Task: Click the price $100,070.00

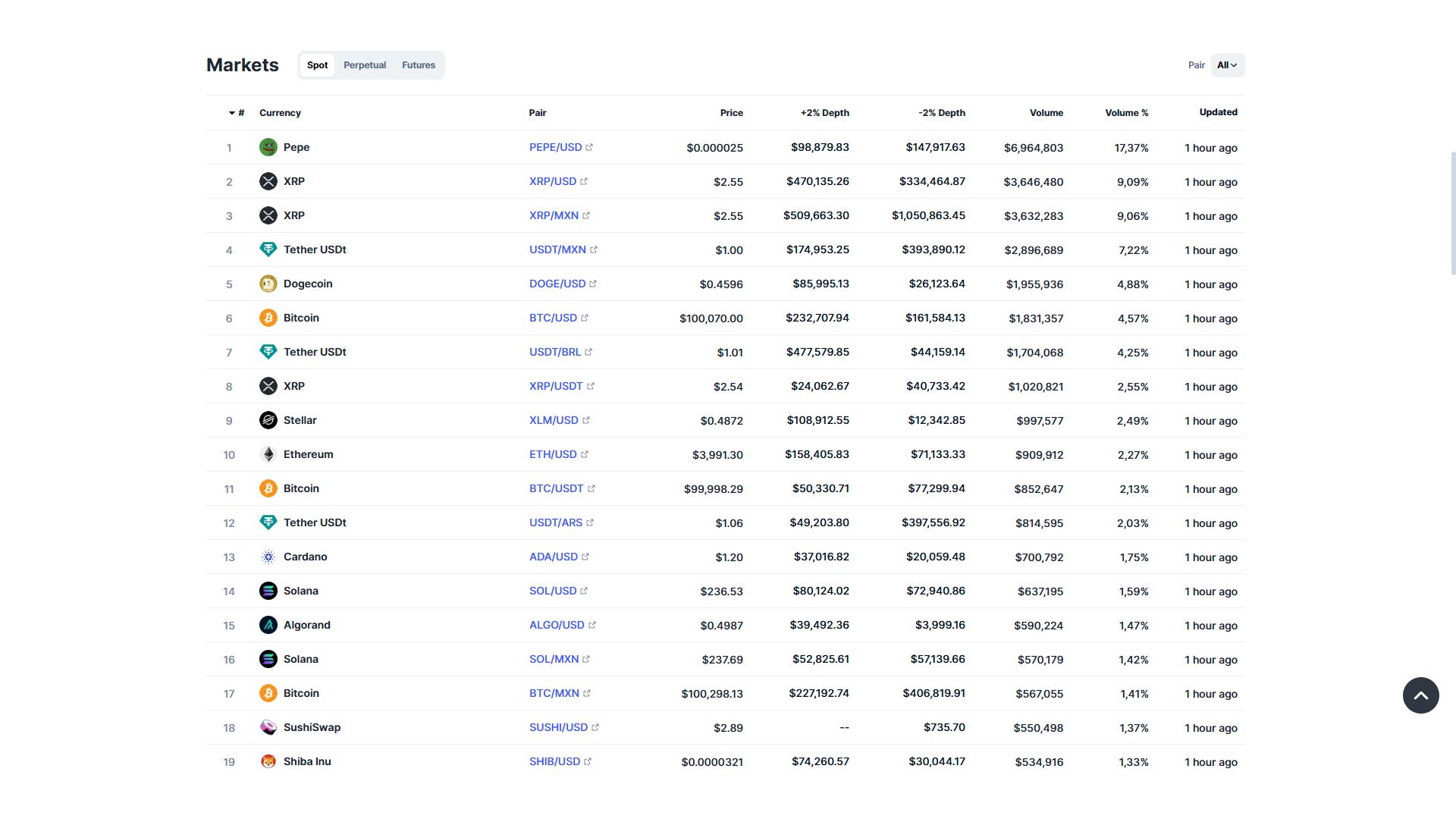Action: (711, 318)
